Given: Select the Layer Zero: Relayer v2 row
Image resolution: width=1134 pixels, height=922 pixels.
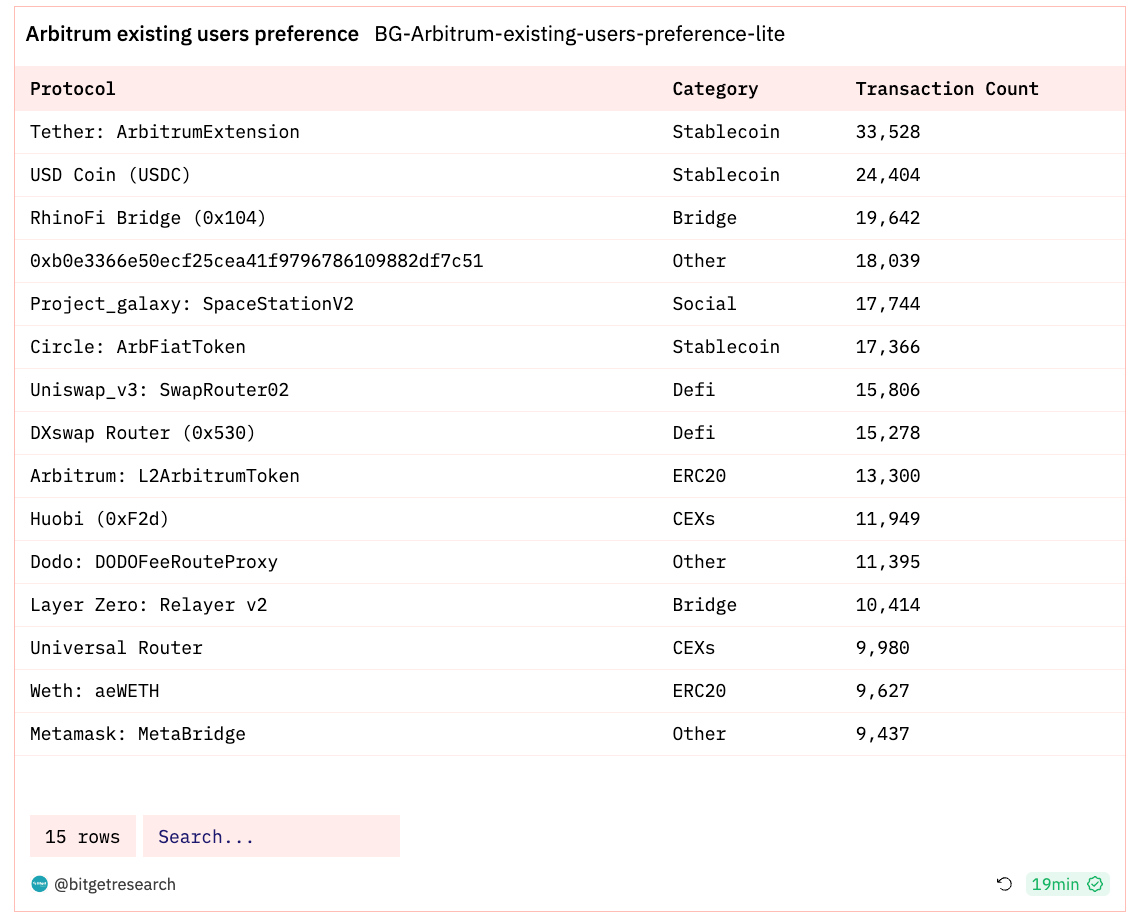Looking at the screenshot, I should [149, 605].
